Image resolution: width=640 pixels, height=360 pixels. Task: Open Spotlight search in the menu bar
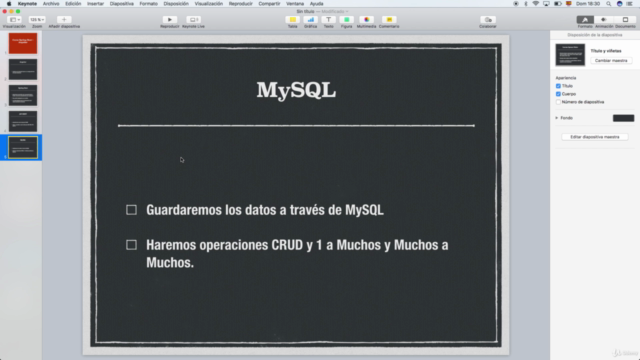coord(609,4)
